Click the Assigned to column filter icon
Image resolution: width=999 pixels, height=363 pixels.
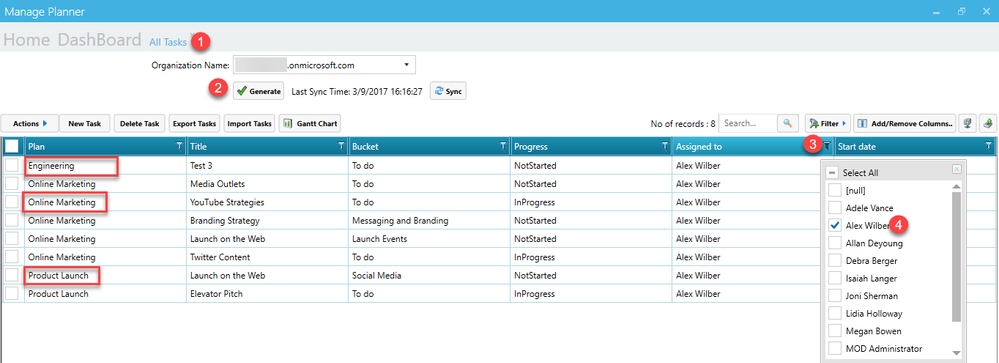(827, 146)
